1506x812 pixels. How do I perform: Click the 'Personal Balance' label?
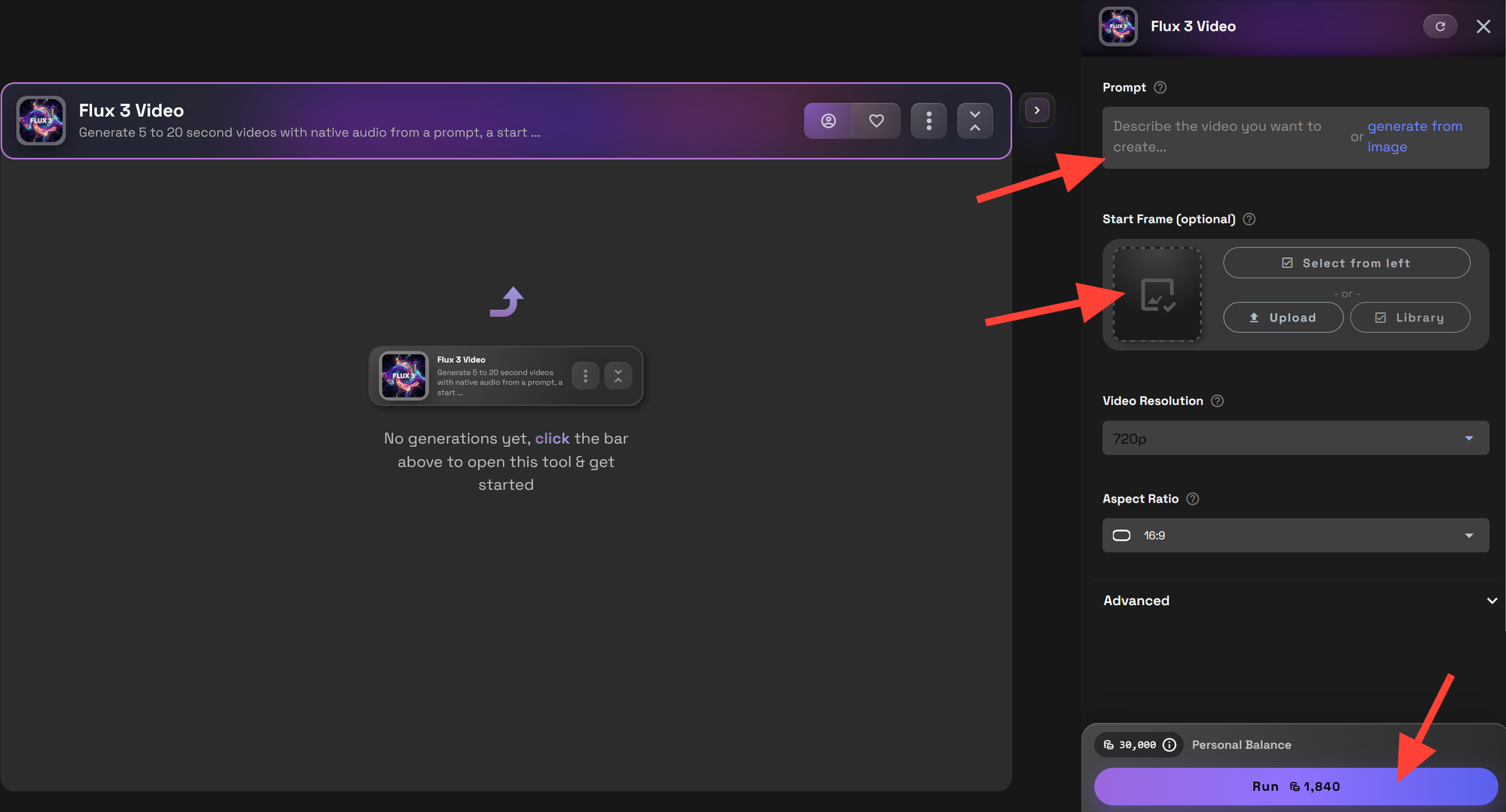pyautogui.click(x=1242, y=745)
